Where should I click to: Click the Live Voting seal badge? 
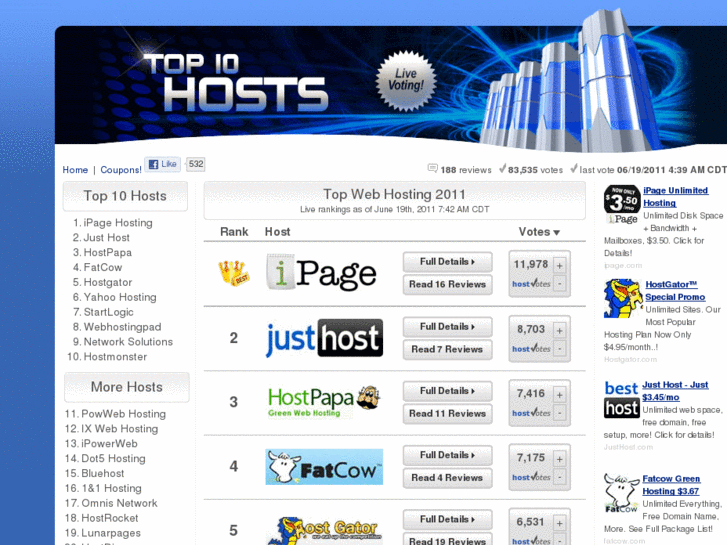click(x=406, y=80)
